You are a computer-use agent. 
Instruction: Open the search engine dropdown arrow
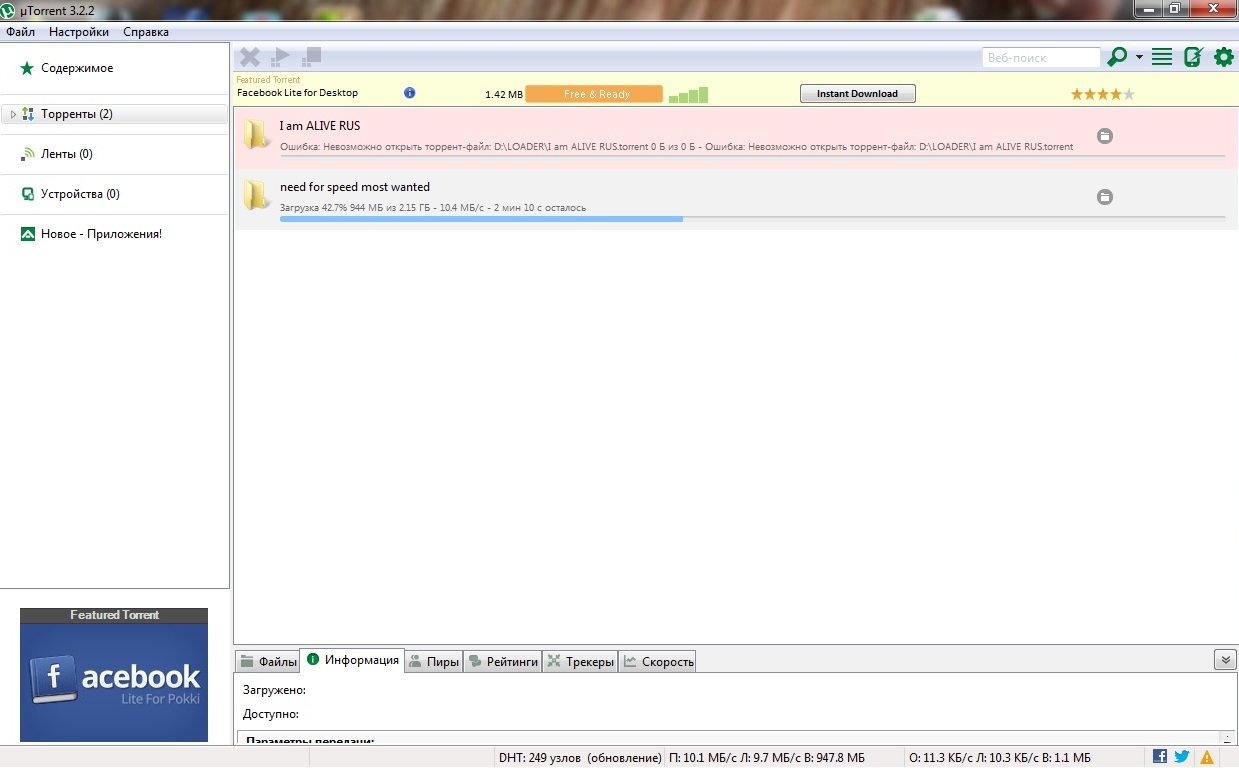(1139, 57)
